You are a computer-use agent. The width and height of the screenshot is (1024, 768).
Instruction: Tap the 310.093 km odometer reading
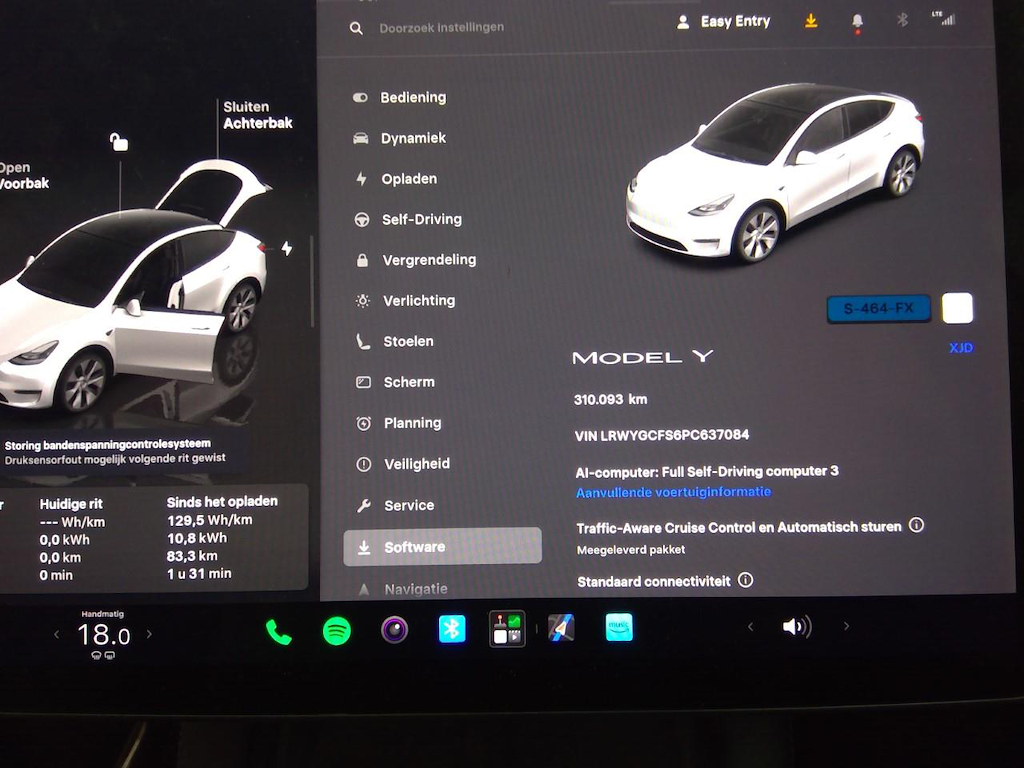[610, 399]
